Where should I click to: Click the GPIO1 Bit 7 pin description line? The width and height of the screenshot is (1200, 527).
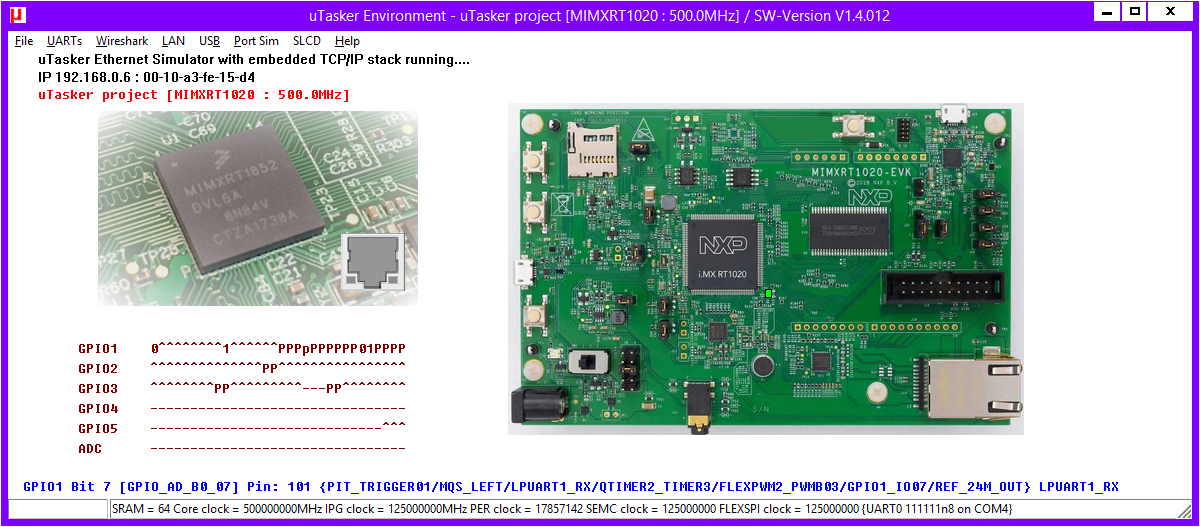pos(571,487)
